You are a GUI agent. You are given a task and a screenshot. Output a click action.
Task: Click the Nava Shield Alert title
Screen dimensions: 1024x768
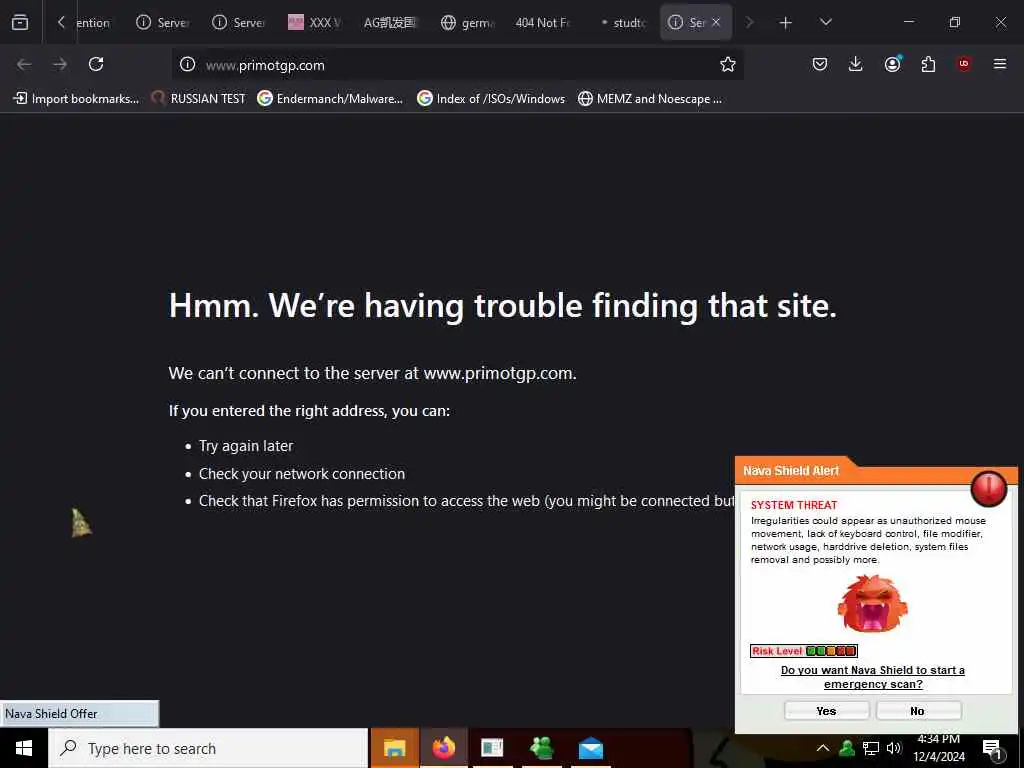tap(791, 471)
